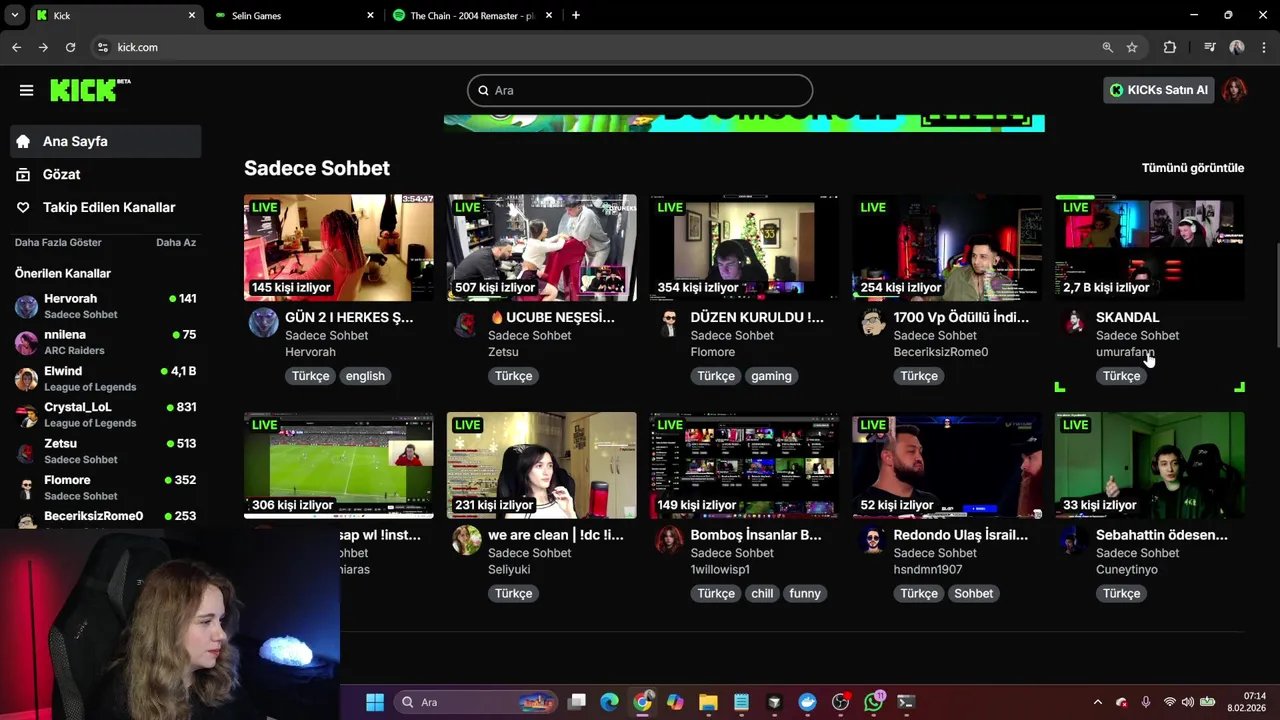
Task: Open Windows Start menu
Action: (375, 702)
